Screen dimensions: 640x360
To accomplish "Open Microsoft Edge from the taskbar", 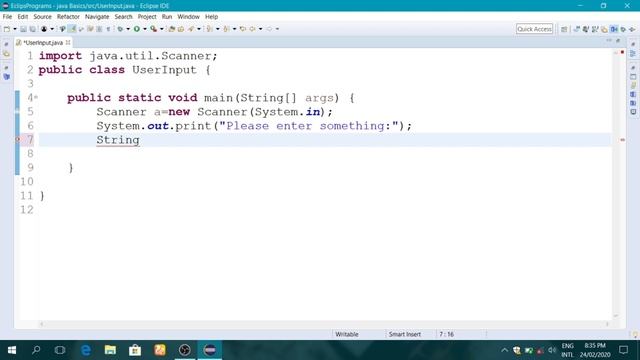I will [86, 350].
